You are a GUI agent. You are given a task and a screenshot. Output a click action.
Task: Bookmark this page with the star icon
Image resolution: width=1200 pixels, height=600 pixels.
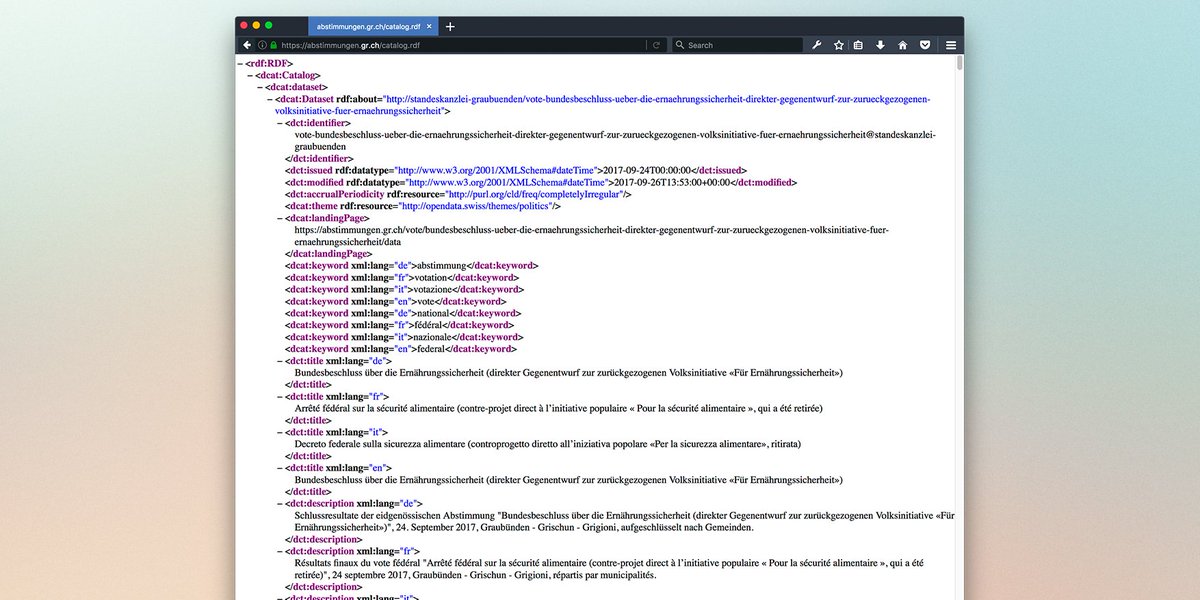pos(839,45)
